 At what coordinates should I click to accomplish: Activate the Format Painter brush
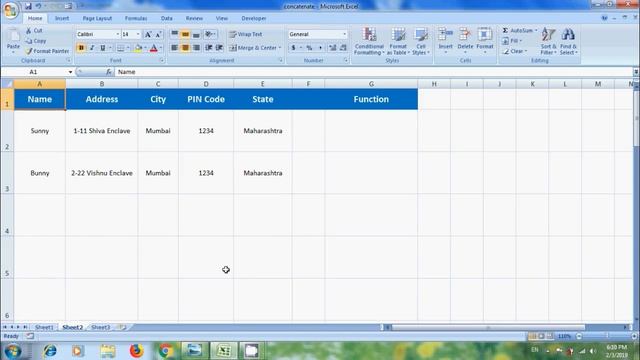47,51
